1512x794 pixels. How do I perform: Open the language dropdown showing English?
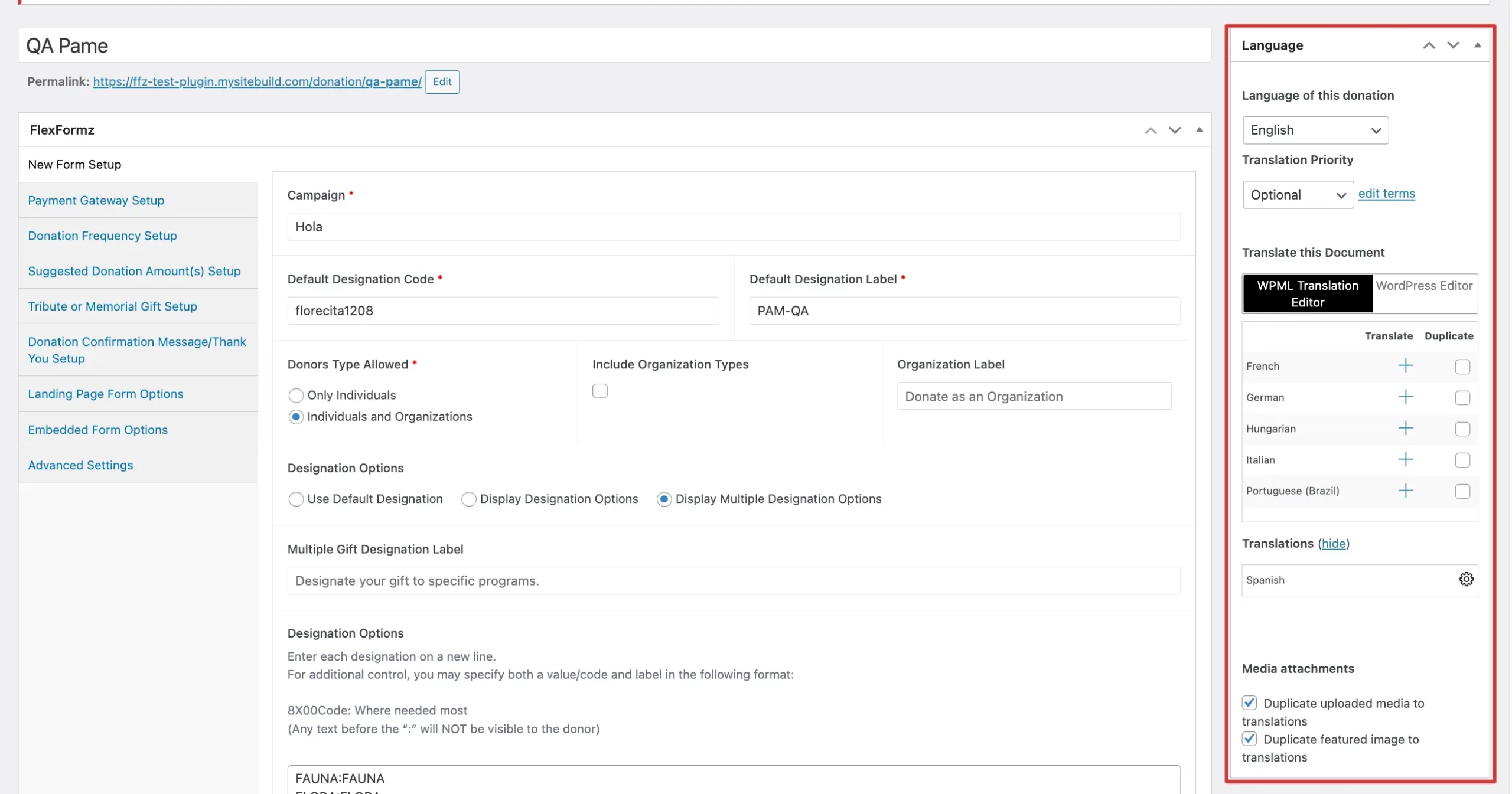point(1315,130)
